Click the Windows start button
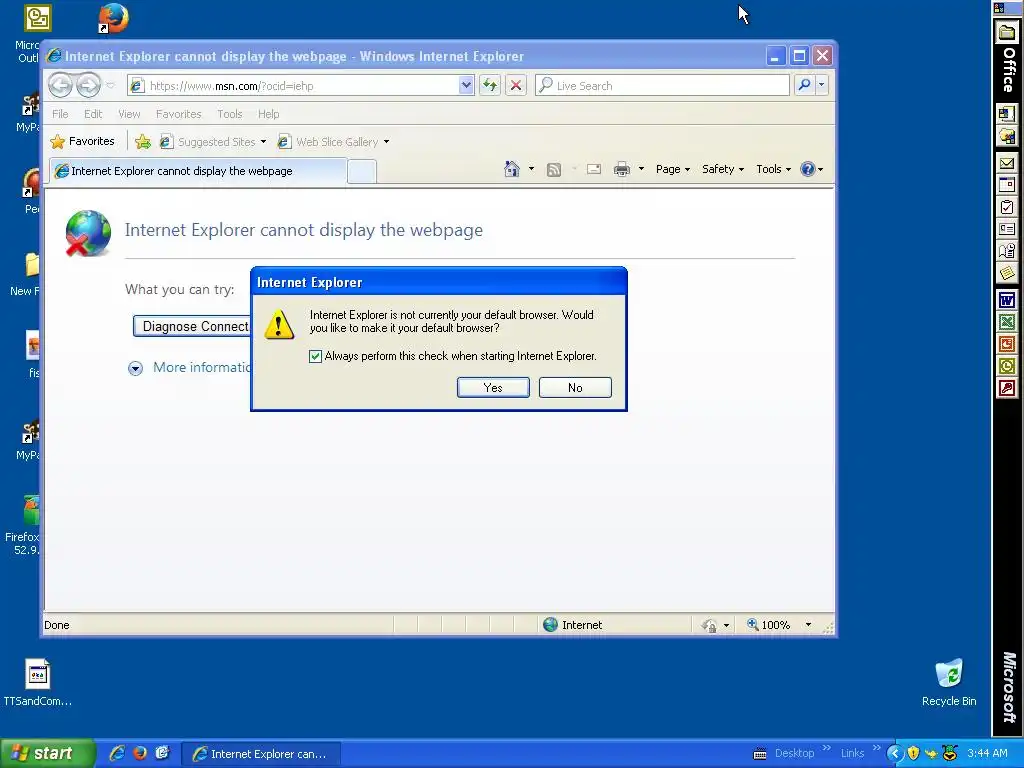Viewport: 1024px width, 768px height. [x=47, y=753]
